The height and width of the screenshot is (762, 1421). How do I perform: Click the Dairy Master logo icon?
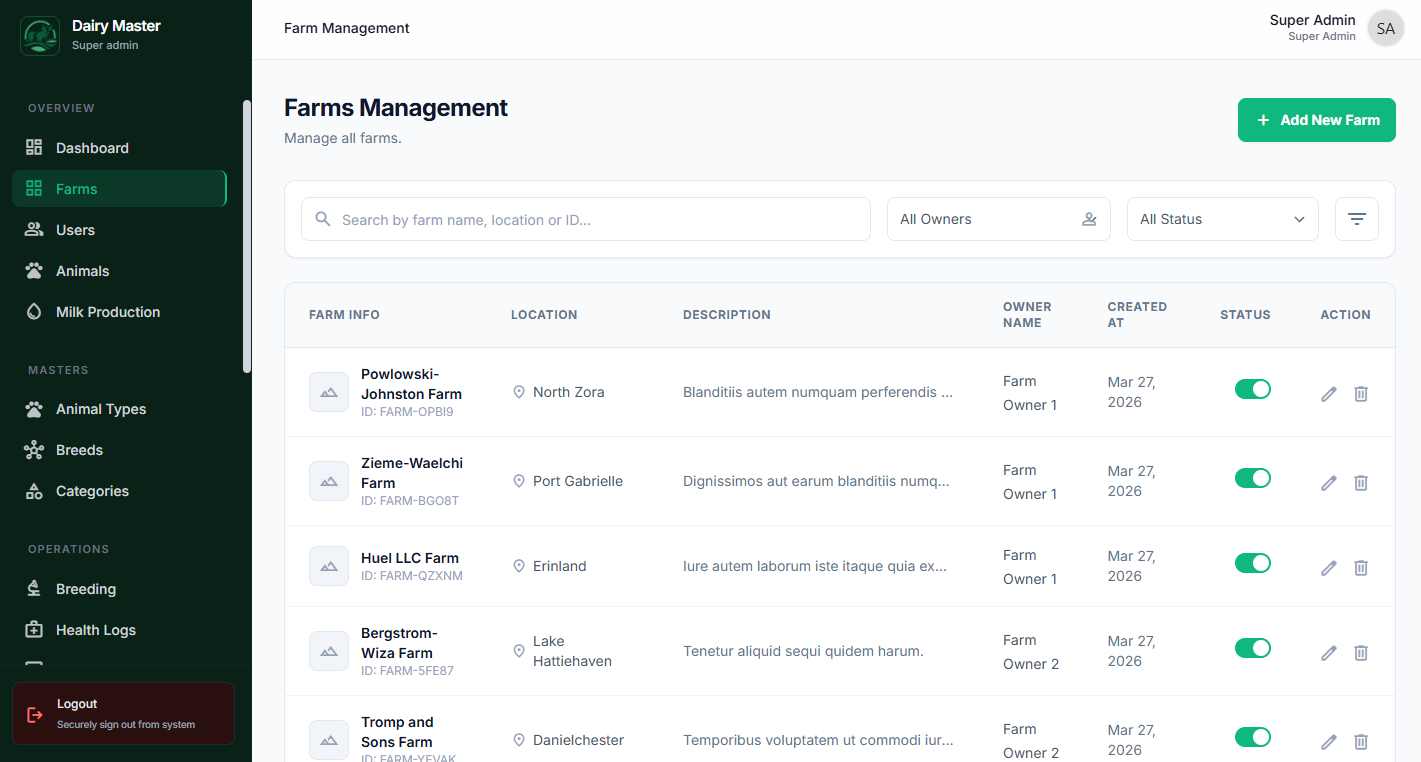40,36
